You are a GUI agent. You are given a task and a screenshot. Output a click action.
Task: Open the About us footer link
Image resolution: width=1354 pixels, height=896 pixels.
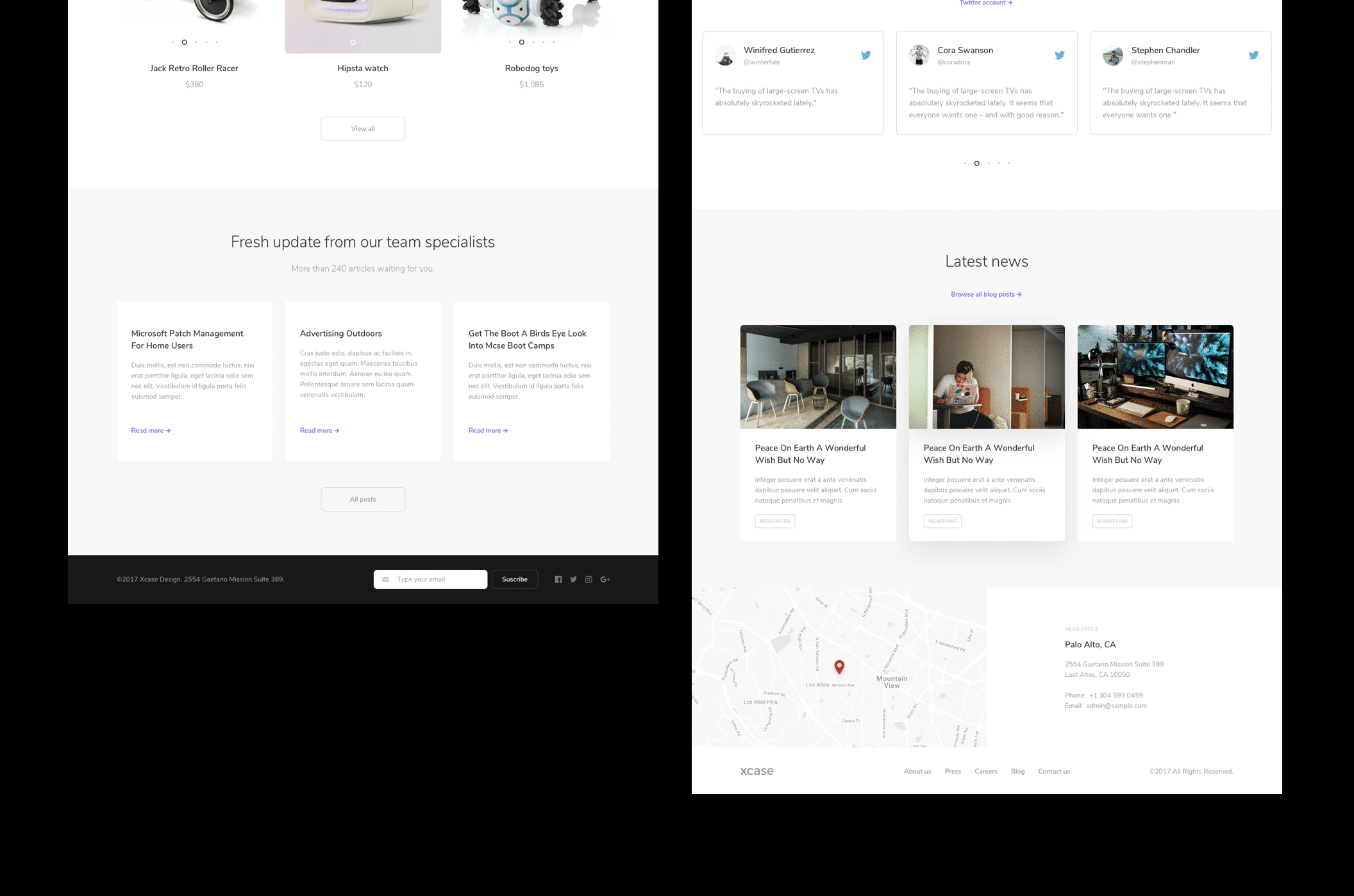point(917,772)
